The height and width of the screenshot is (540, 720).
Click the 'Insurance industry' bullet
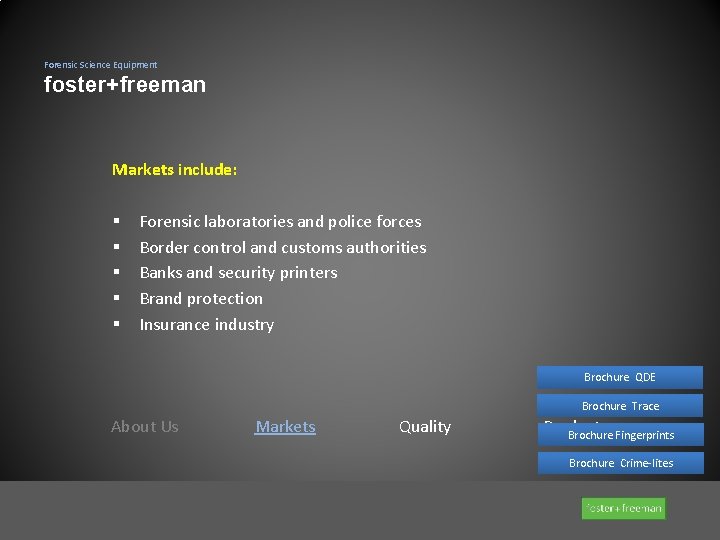coord(207,325)
